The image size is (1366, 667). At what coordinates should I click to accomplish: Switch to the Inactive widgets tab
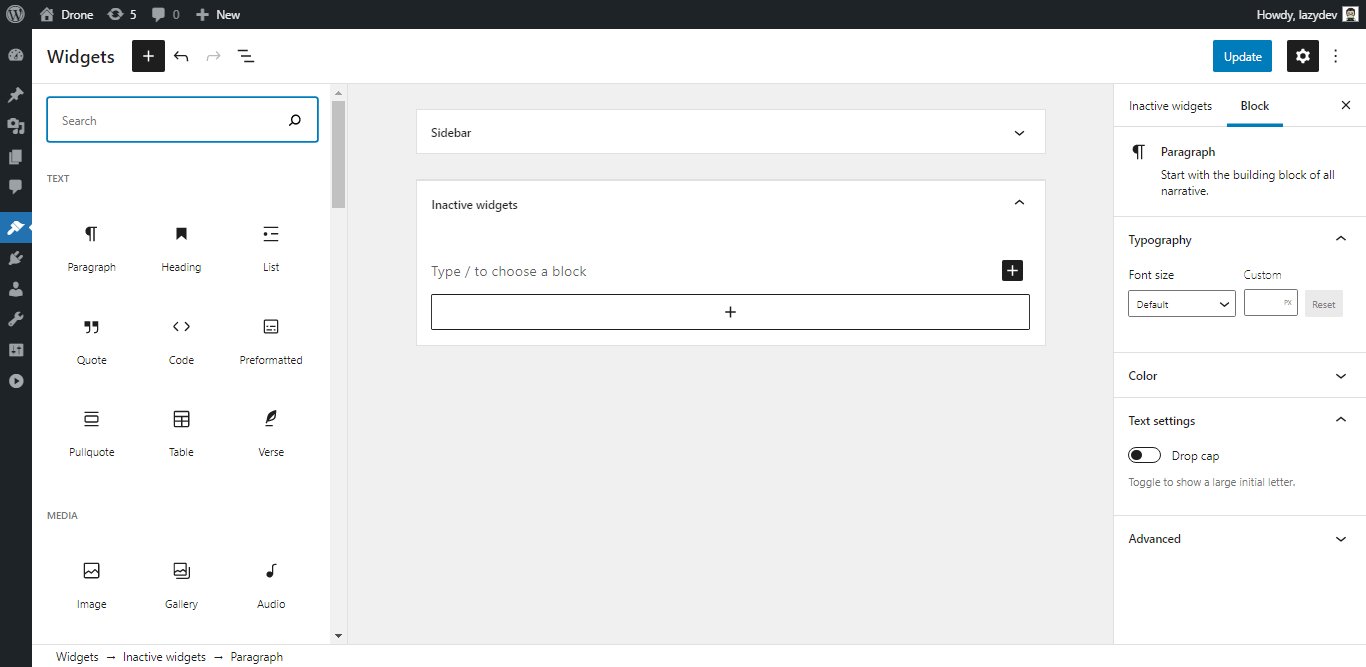click(x=1170, y=105)
